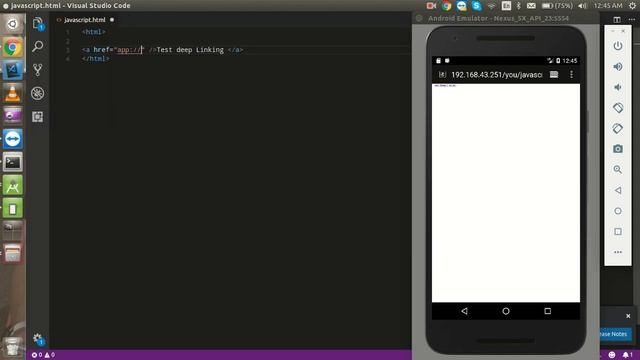The width and height of the screenshot is (640, 360).
Task: Click the clock showing 12:45 AM
Action: [x=608, y=6]
